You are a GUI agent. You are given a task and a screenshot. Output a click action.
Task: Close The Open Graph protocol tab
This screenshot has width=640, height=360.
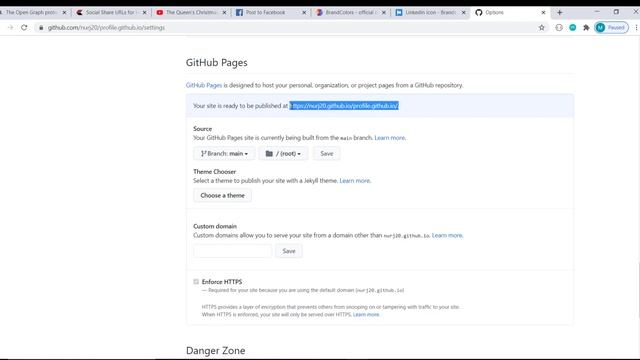[64, 13]
